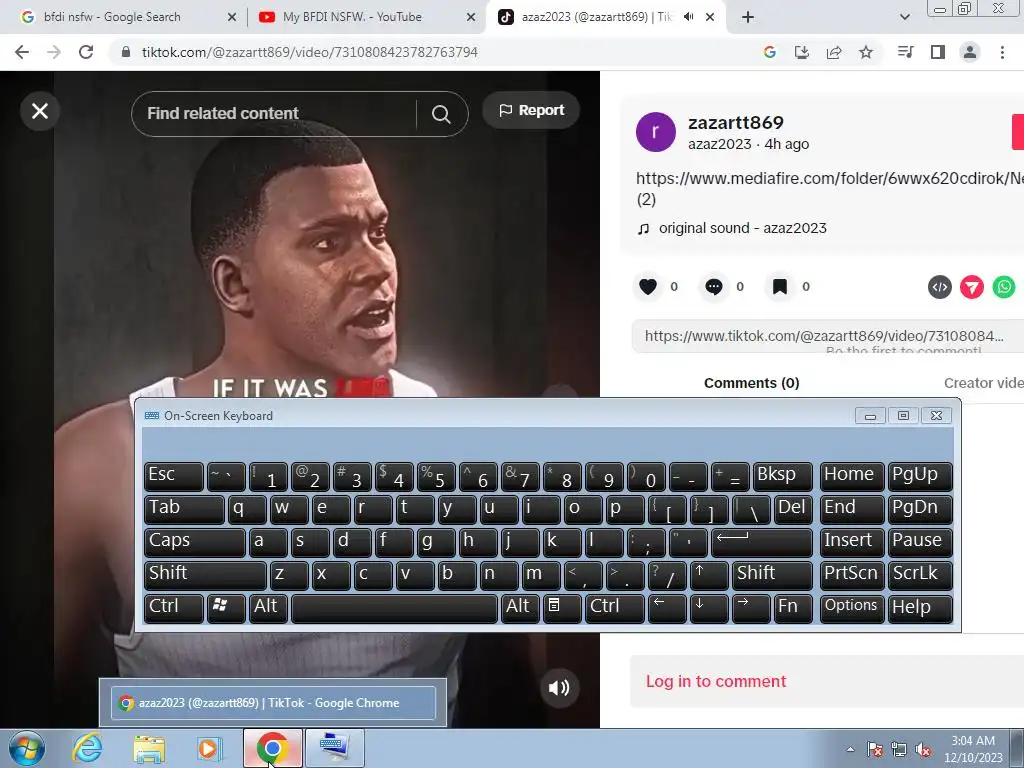This screenshot has height=768, width=1024.
Task: Expand the Chrome tab search chevron
Action: click(904, 17)
